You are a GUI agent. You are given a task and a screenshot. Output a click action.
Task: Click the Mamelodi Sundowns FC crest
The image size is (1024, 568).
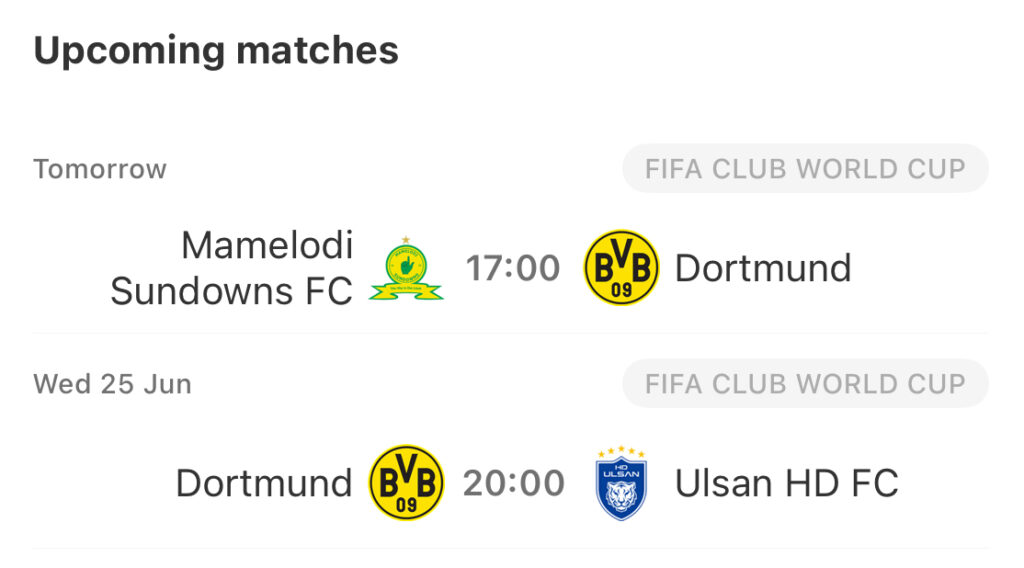tap(406, 268)
